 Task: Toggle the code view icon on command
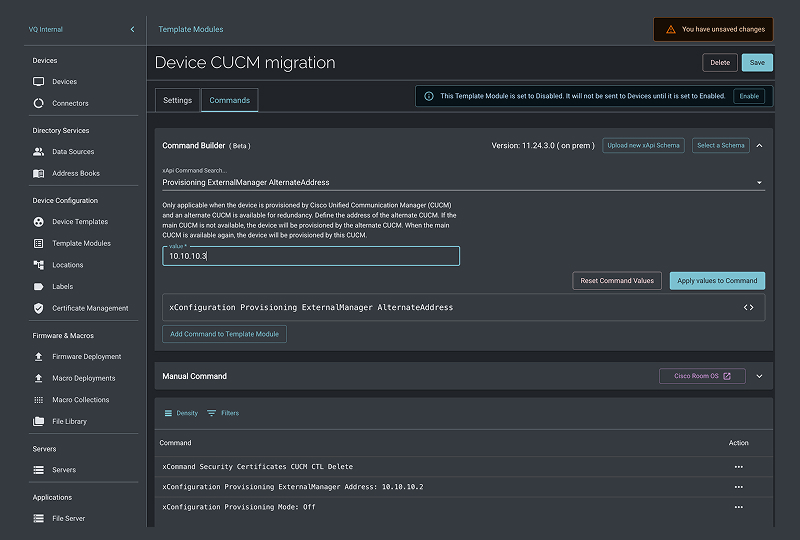tap(748, 307)
